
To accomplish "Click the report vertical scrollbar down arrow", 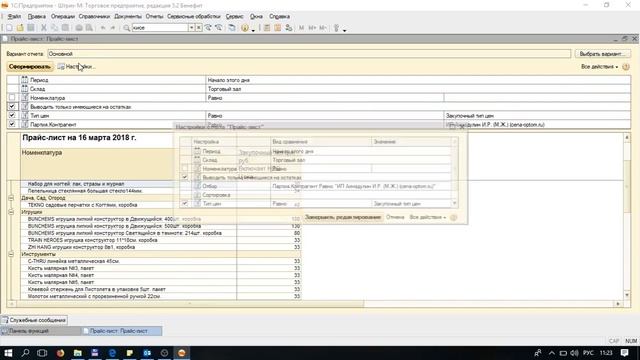I will point(627,295).
